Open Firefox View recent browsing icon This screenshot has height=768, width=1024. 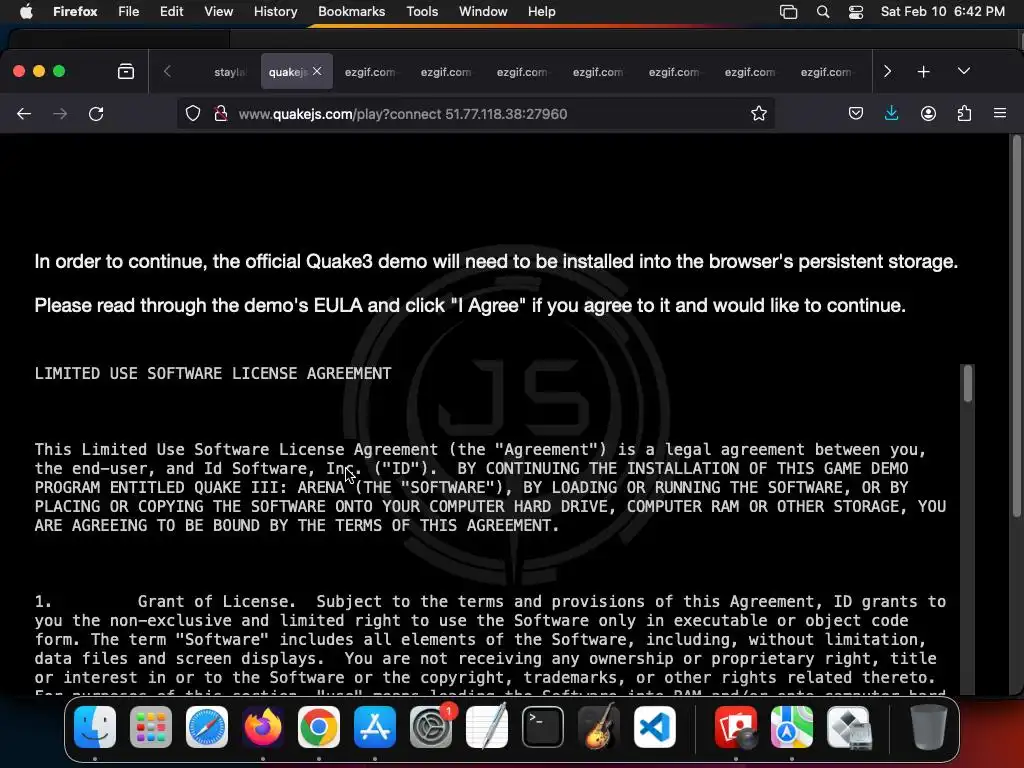tap(126, 71)
